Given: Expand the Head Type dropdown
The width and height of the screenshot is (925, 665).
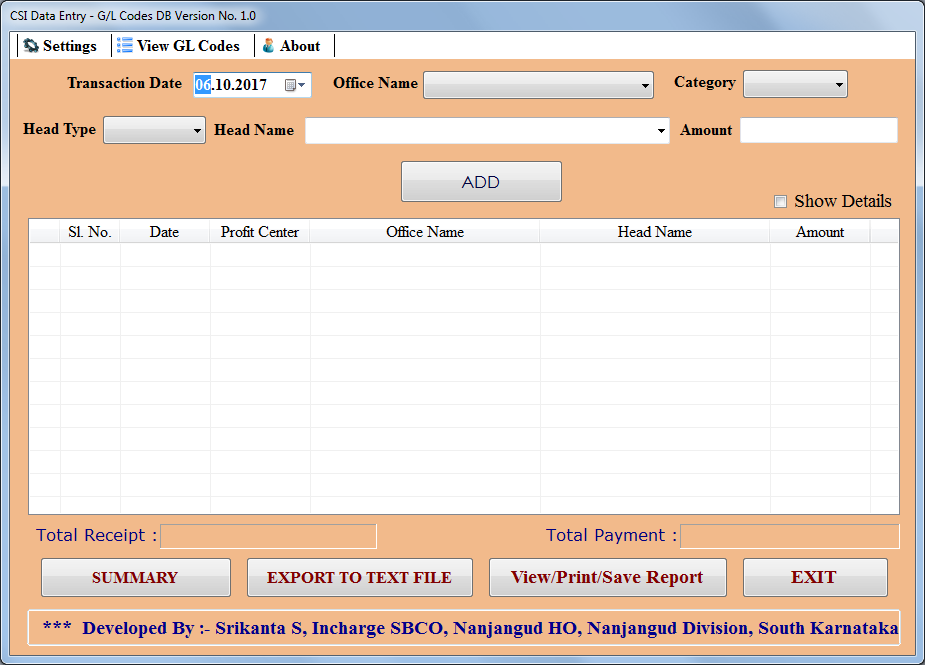Looking at the screenshot, I should [x=194, y=130].
